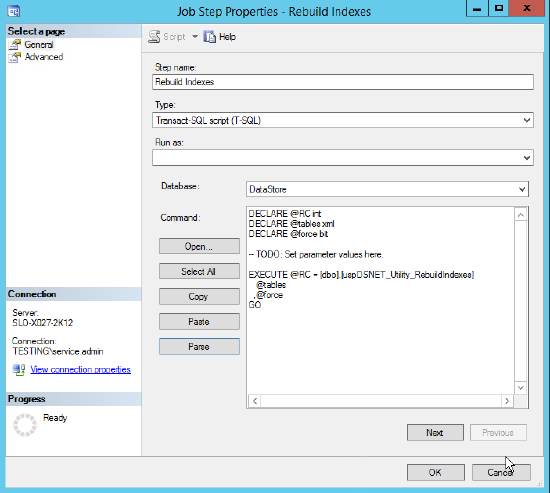
Task: Click the Parse button
Action: (199, 347)
